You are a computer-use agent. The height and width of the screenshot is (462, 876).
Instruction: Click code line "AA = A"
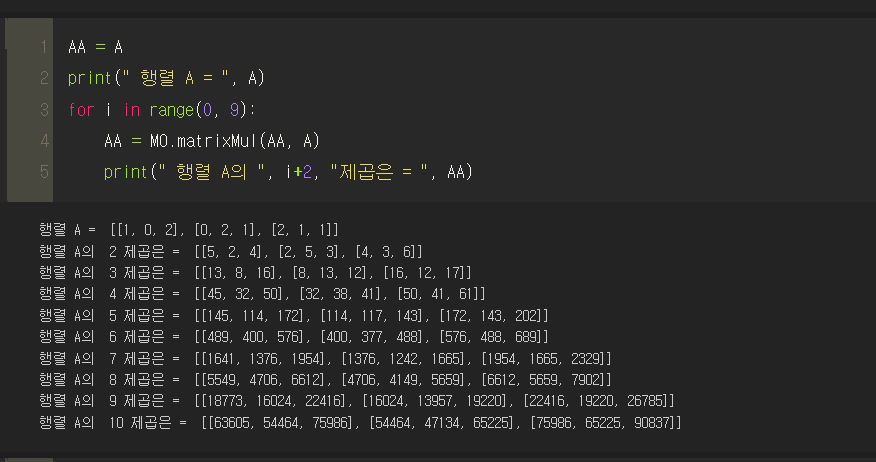[x=96, y=47]
